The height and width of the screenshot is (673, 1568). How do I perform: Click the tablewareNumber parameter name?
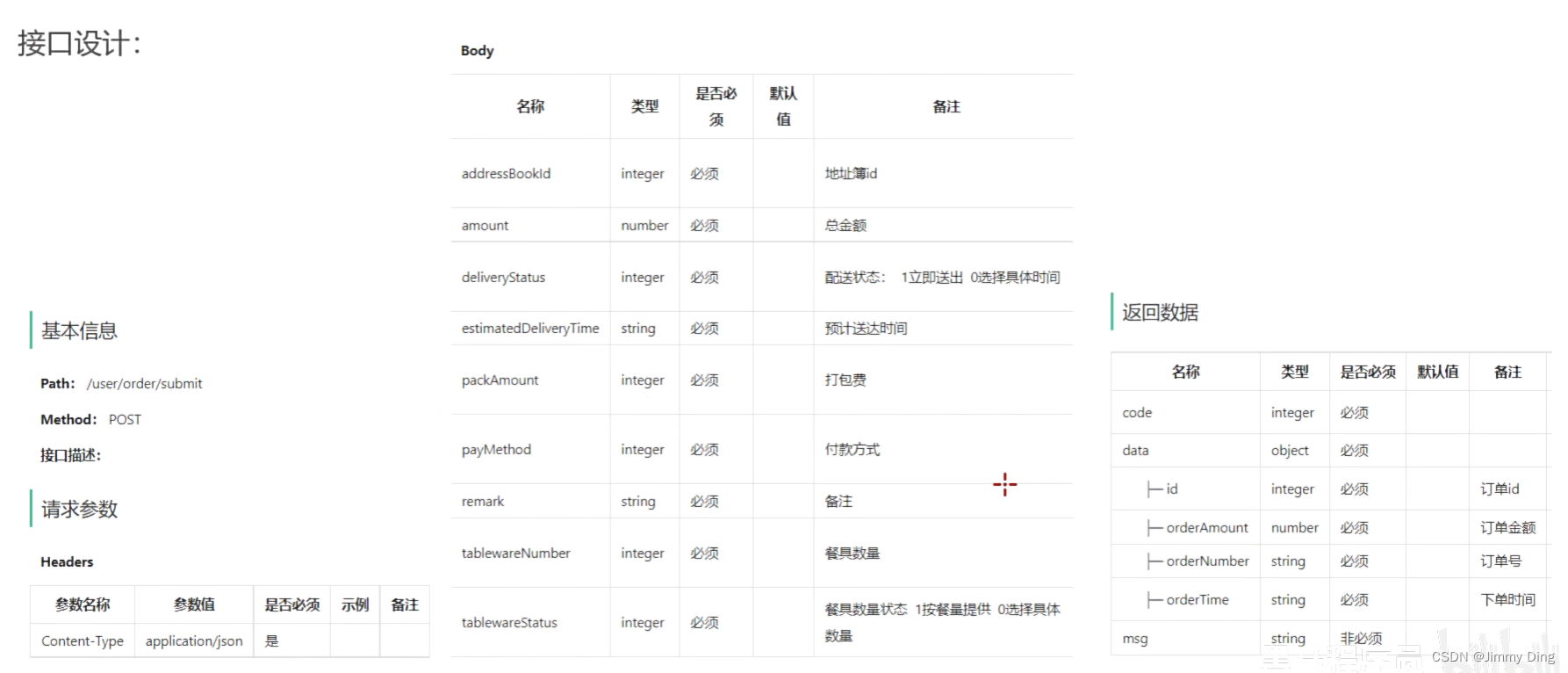(515, 553)
